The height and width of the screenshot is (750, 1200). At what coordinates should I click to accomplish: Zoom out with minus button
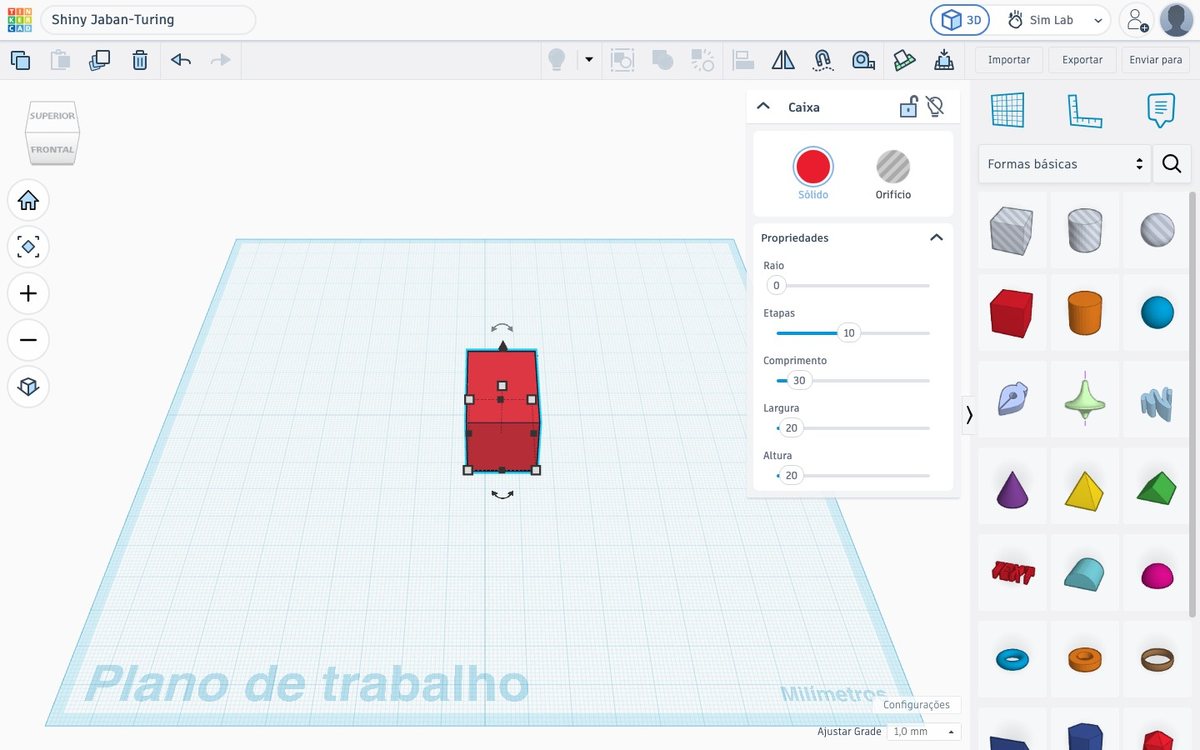(28, 340)
